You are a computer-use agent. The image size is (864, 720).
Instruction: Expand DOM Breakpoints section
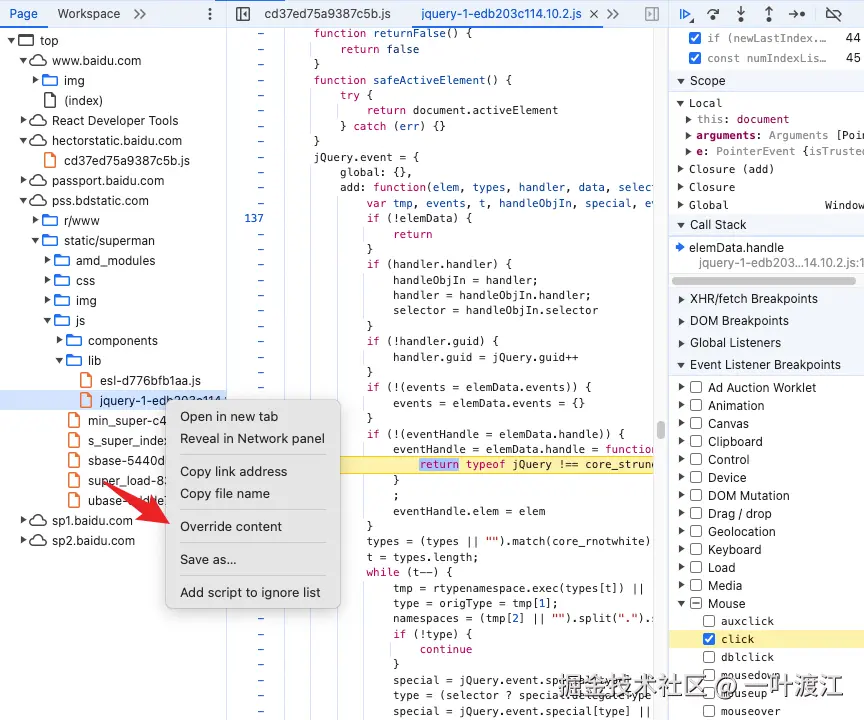click(x=681, y=321)
